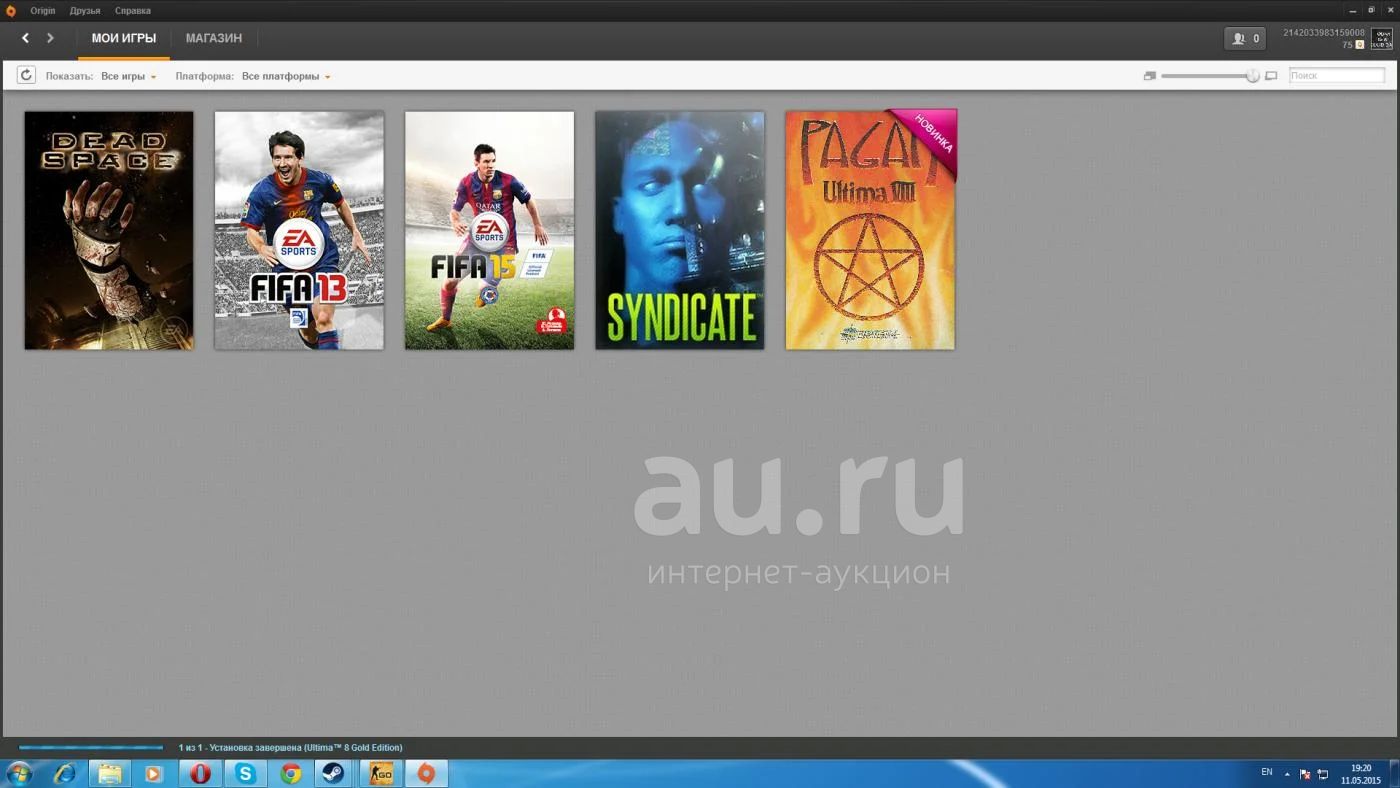1400x788 pixels.
Task: Switch to the МАГАЗИН tab
Action: point(214,38)
